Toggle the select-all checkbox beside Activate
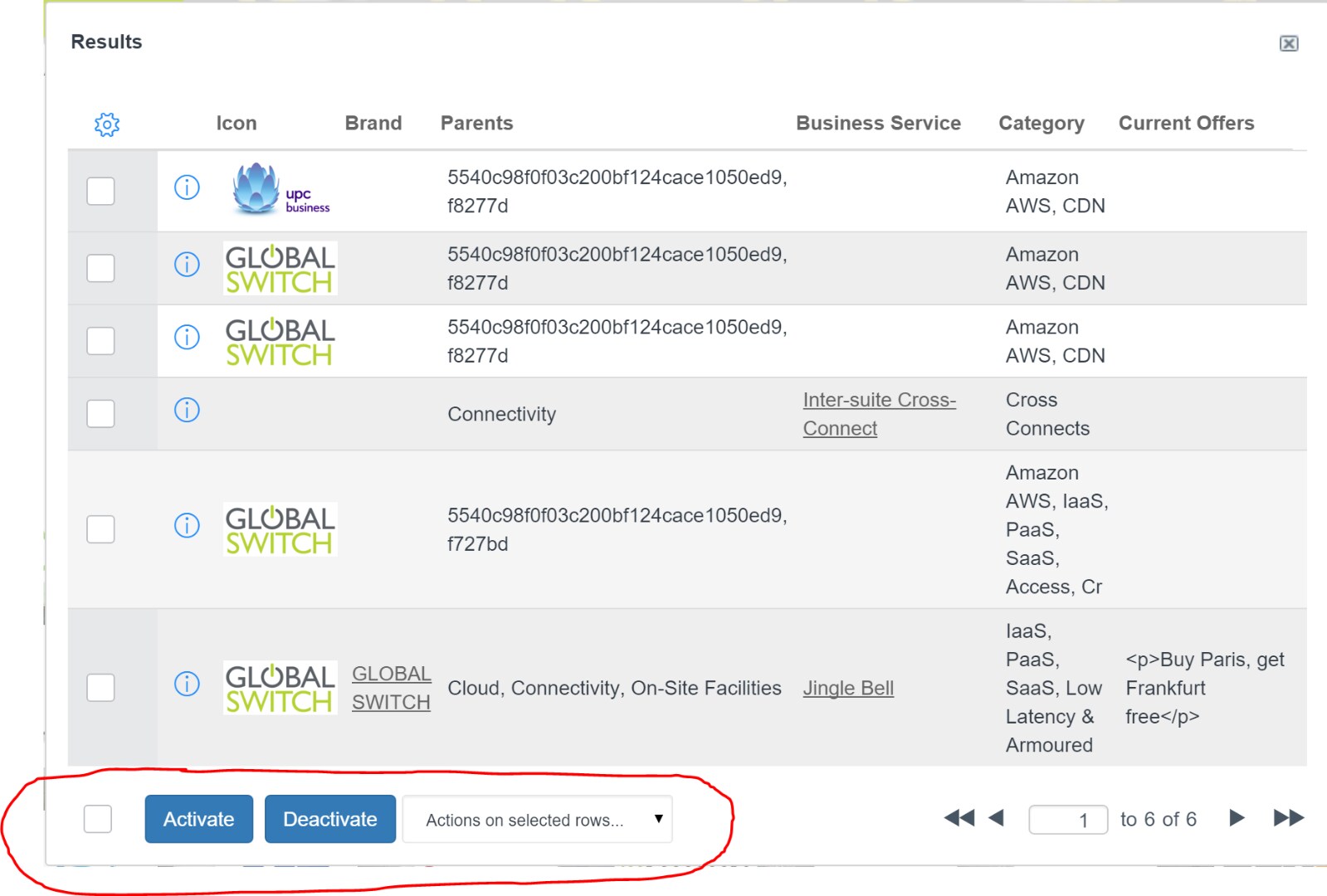 [x=98, y=819]
